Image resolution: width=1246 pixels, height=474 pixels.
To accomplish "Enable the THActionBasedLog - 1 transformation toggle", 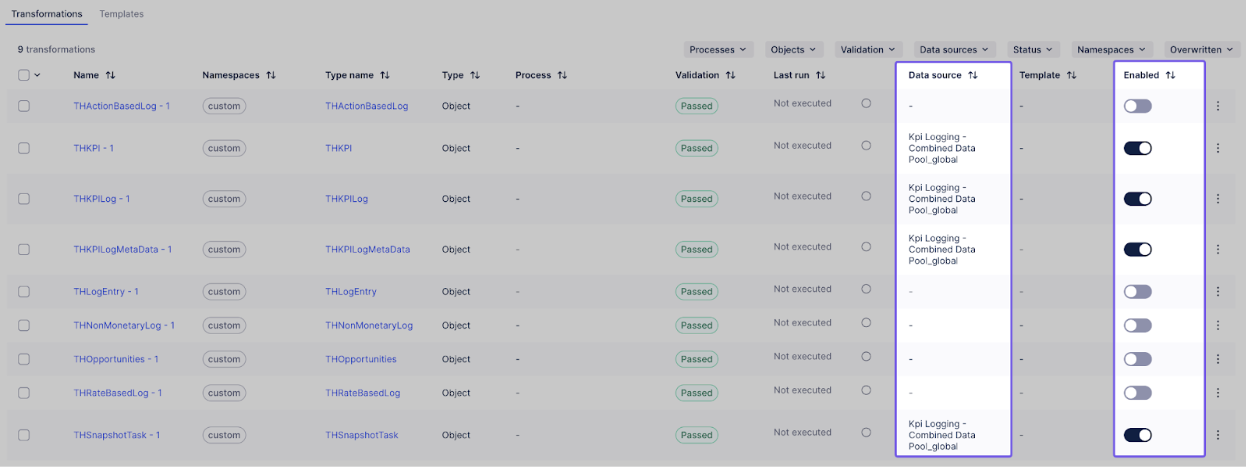I will click(x=1137, y=106).
